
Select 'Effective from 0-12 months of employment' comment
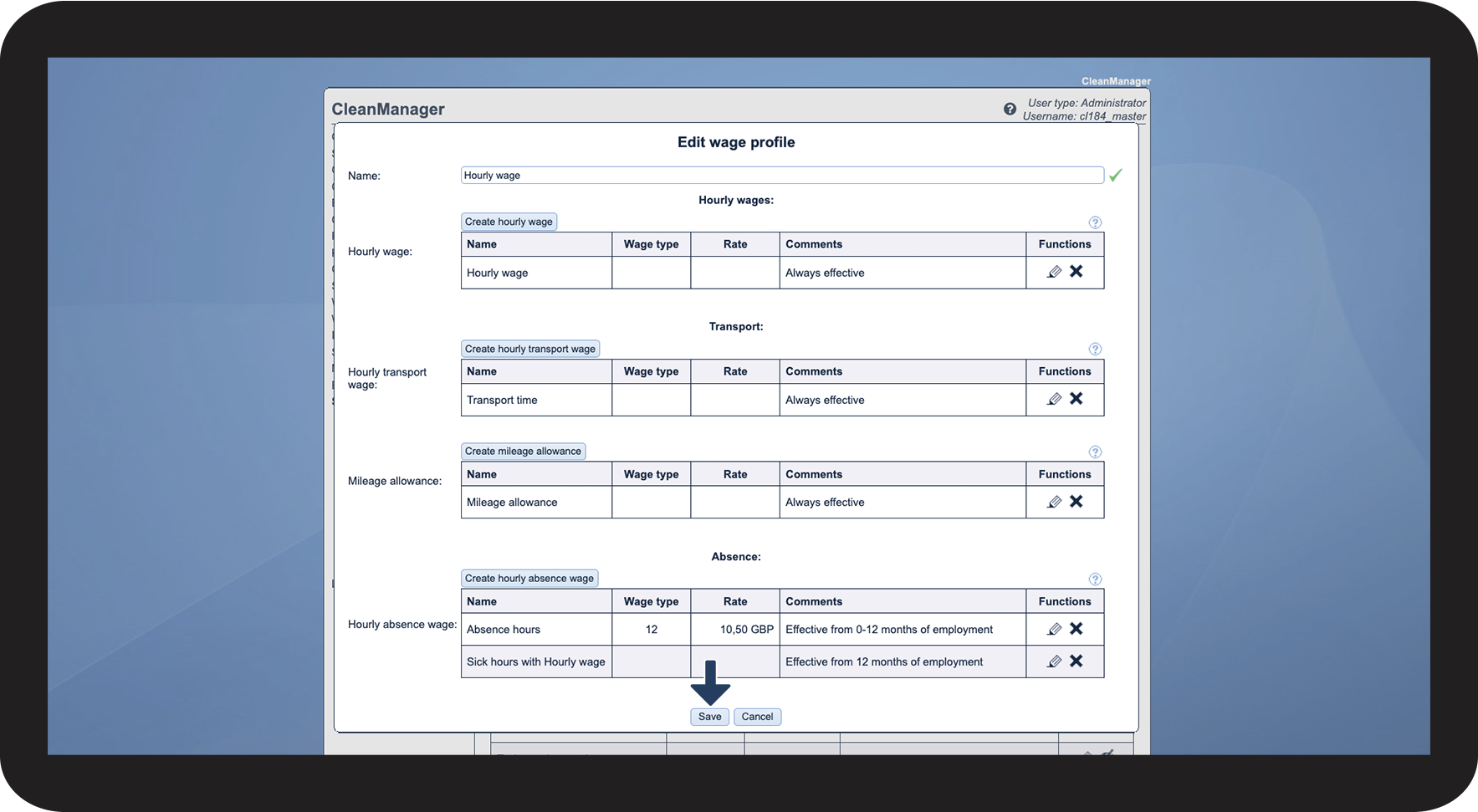[x=889, y=630]
